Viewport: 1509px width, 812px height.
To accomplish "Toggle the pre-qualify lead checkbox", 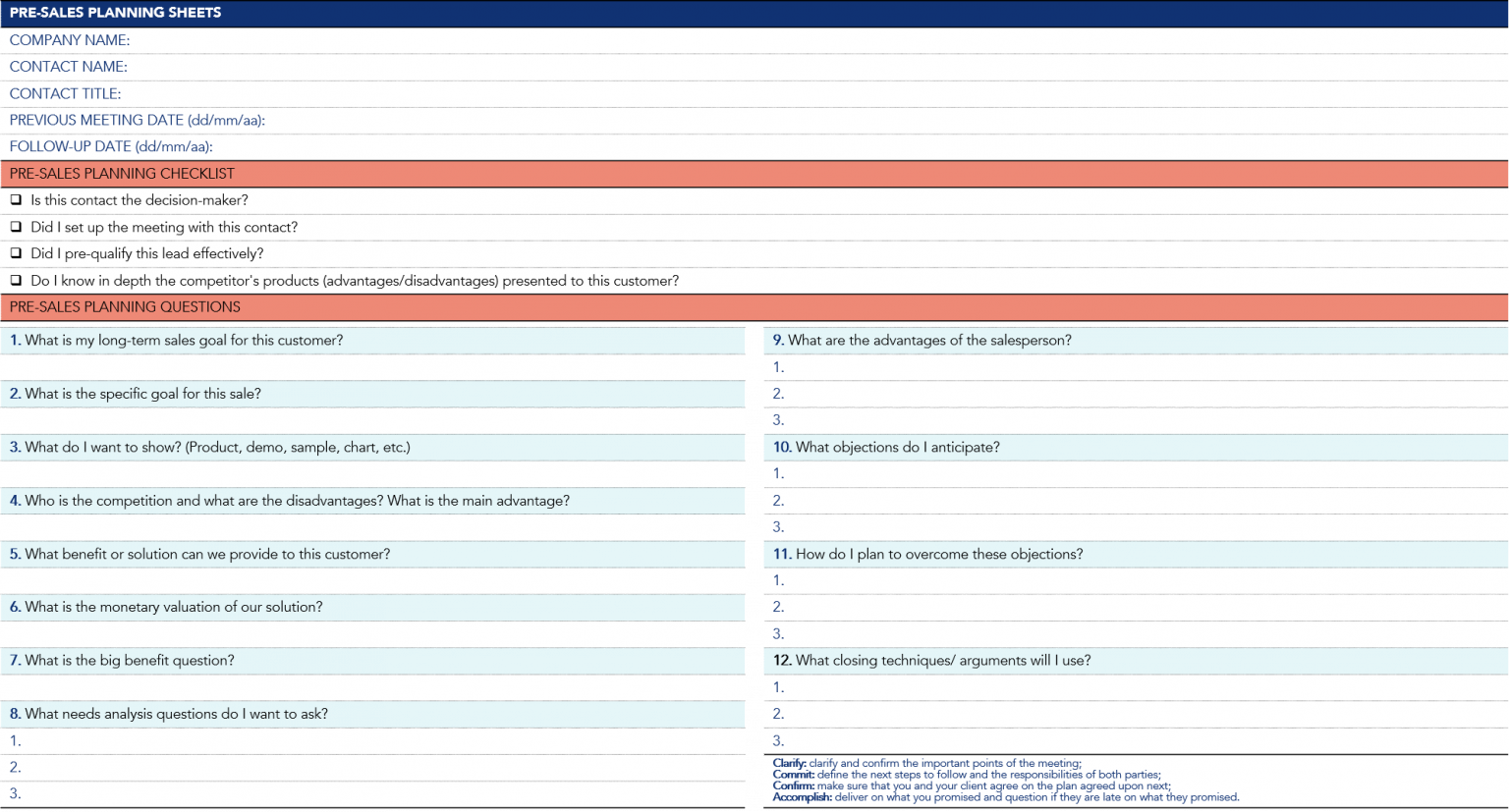I will point(16,253).
